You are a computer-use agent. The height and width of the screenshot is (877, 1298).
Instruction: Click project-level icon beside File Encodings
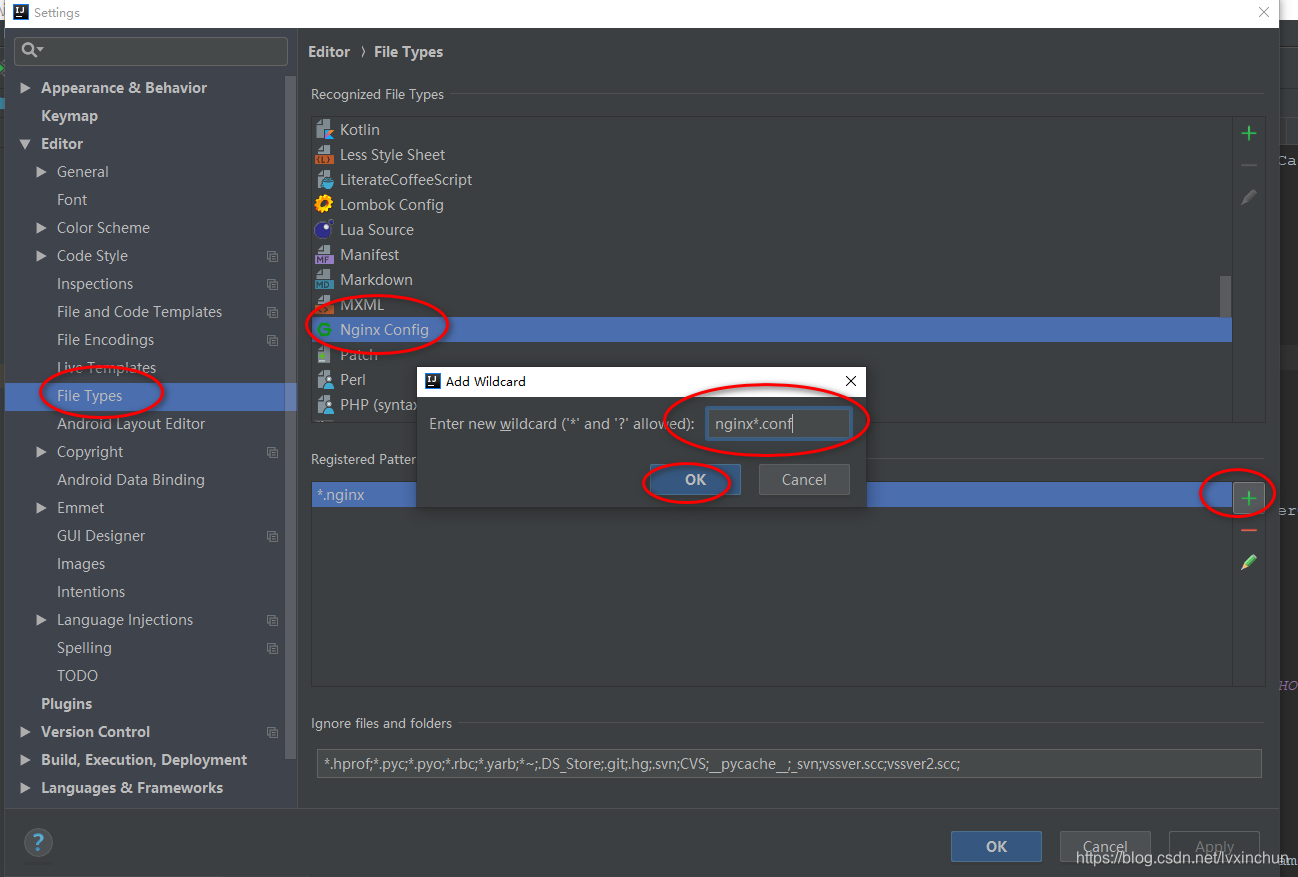(x=272, y=340)
